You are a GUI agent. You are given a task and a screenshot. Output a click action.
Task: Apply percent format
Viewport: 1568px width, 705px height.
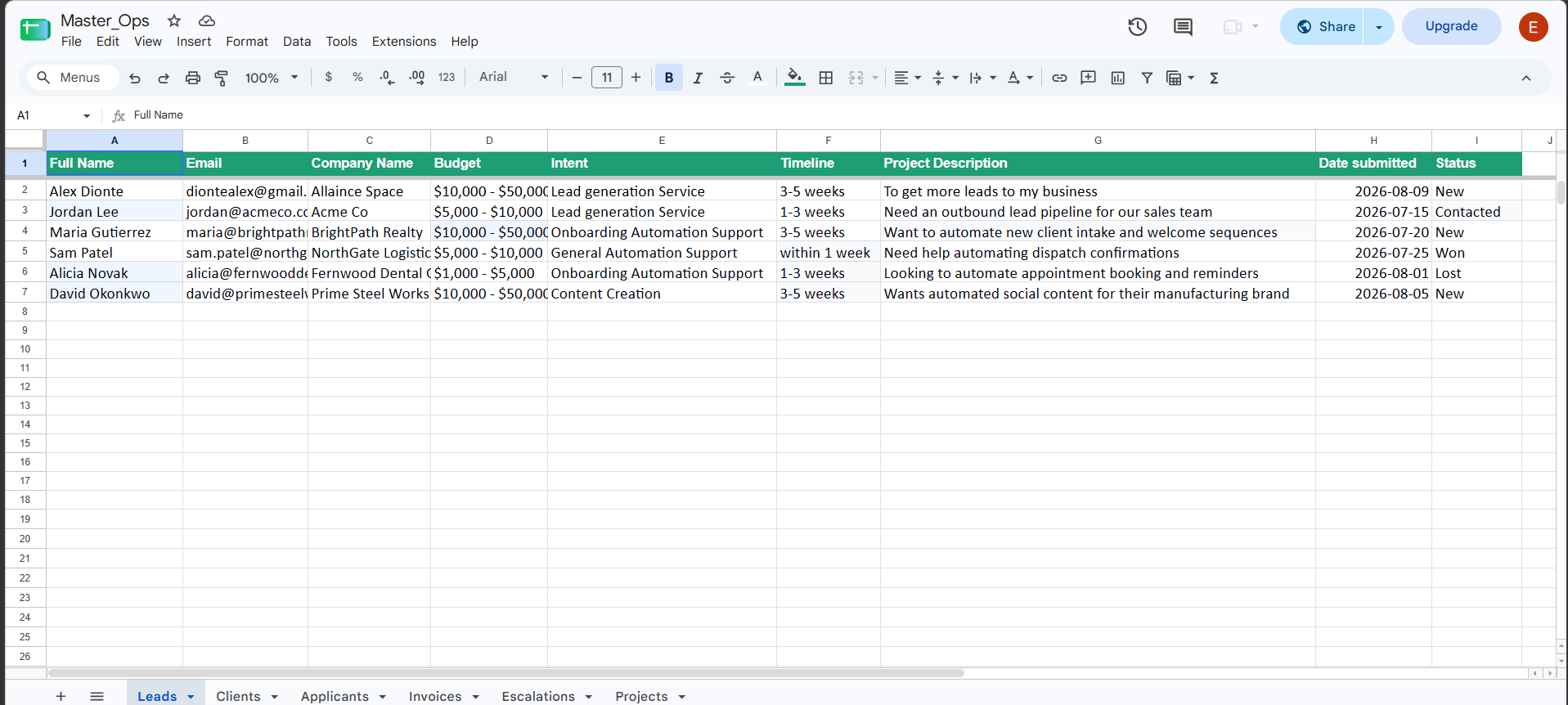click(x=357, y=77)
